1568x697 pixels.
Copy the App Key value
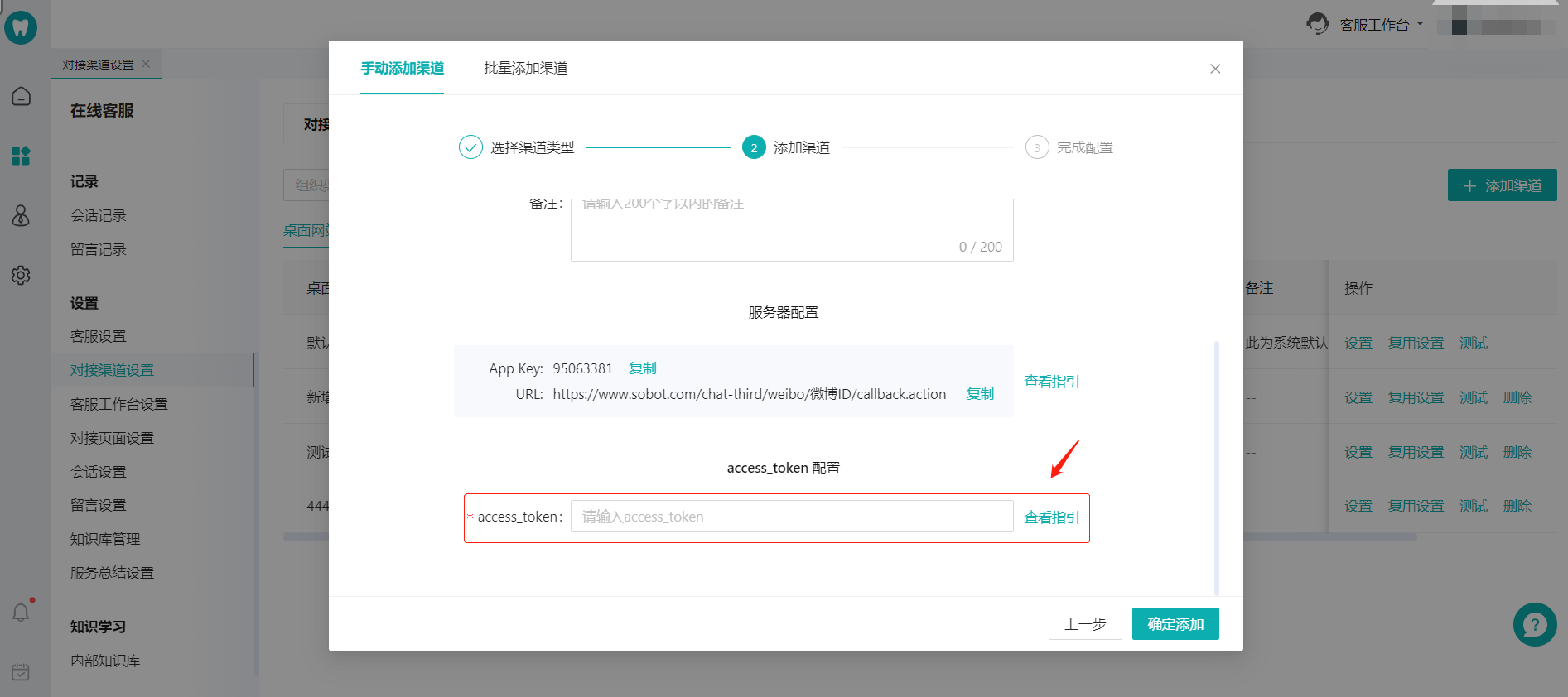coord(643,368)
